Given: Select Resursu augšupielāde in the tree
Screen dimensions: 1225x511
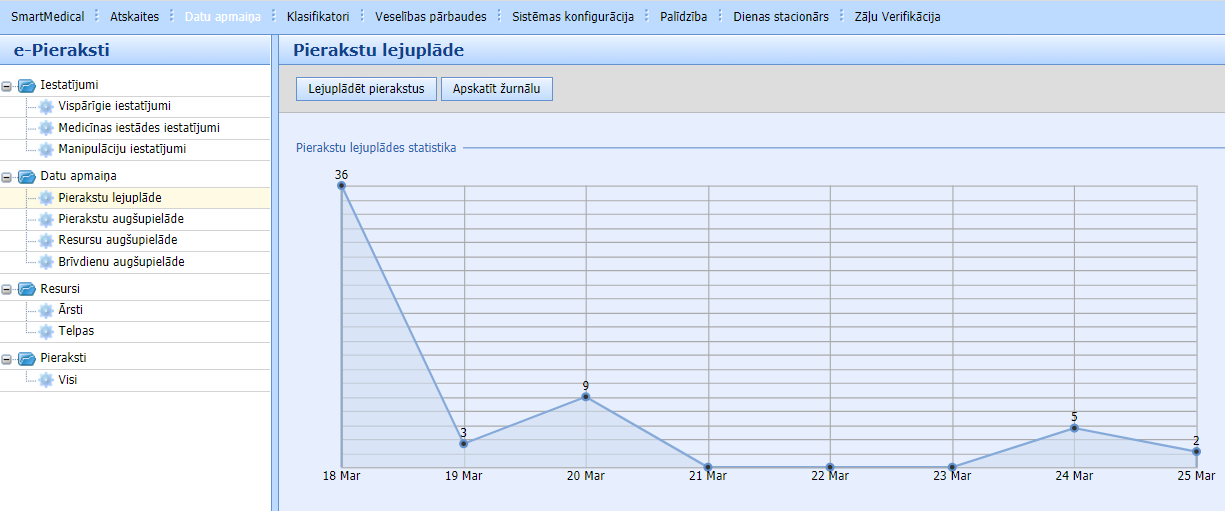Looking at the screenshot, I should tap(118, 241).
